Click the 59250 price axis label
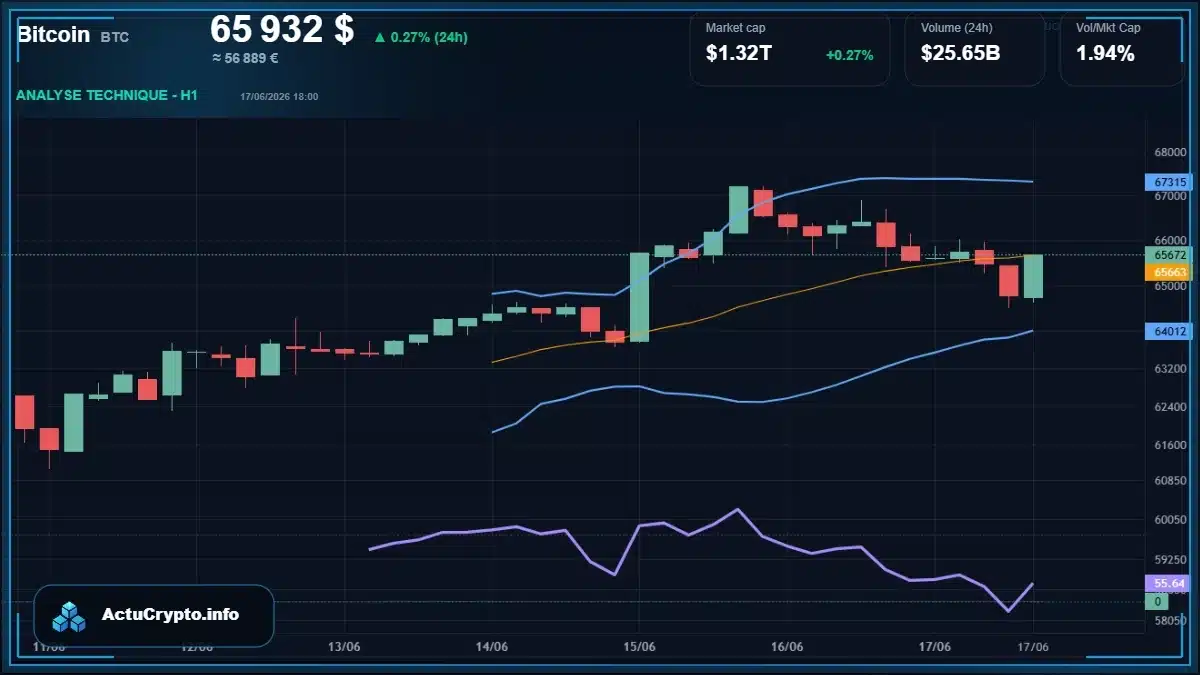The width and height of the screenshot is (1200, 675). tap(1169, 560)
